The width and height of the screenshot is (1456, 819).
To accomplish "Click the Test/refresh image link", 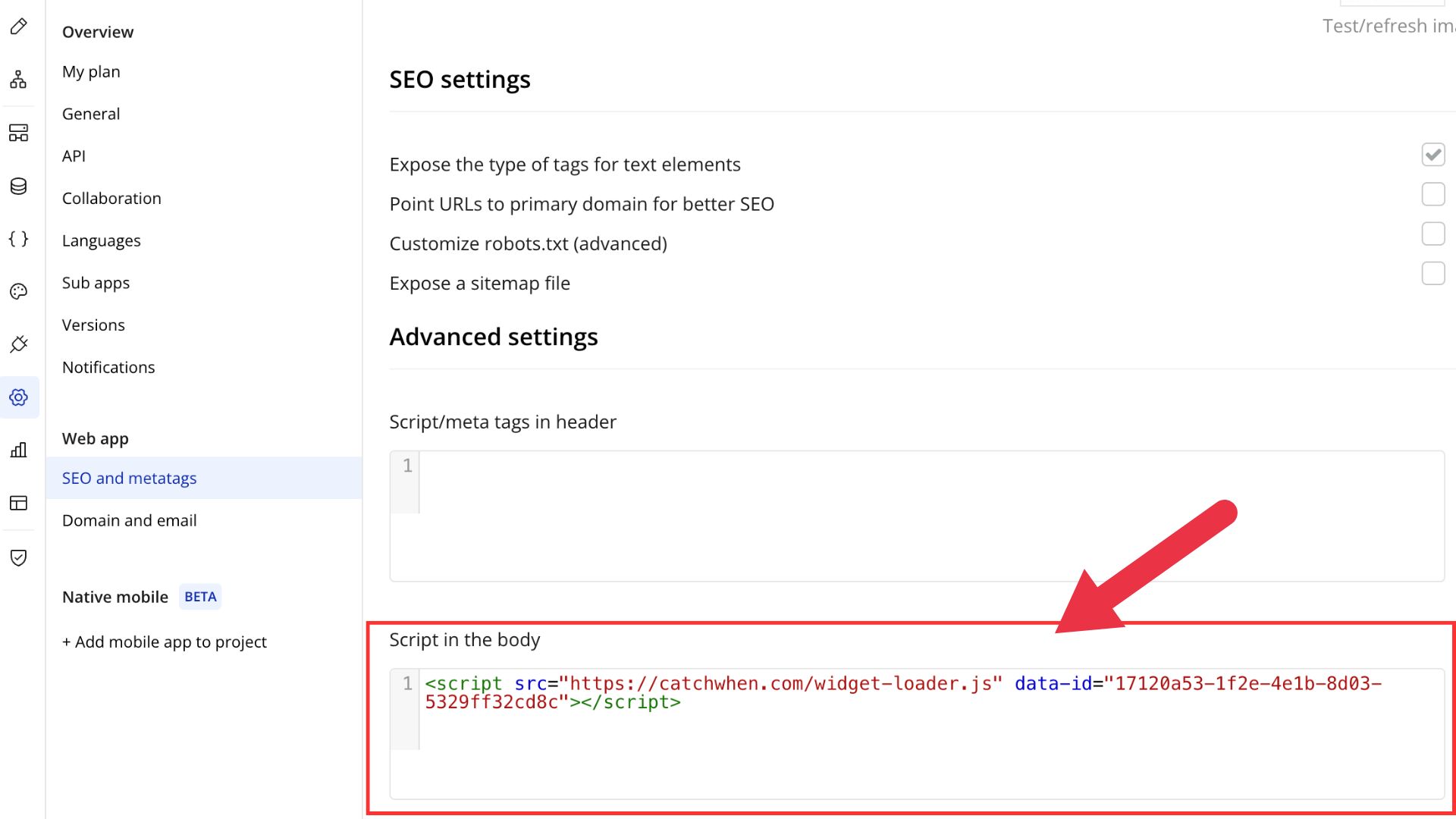I will [x=1389, y=27].
